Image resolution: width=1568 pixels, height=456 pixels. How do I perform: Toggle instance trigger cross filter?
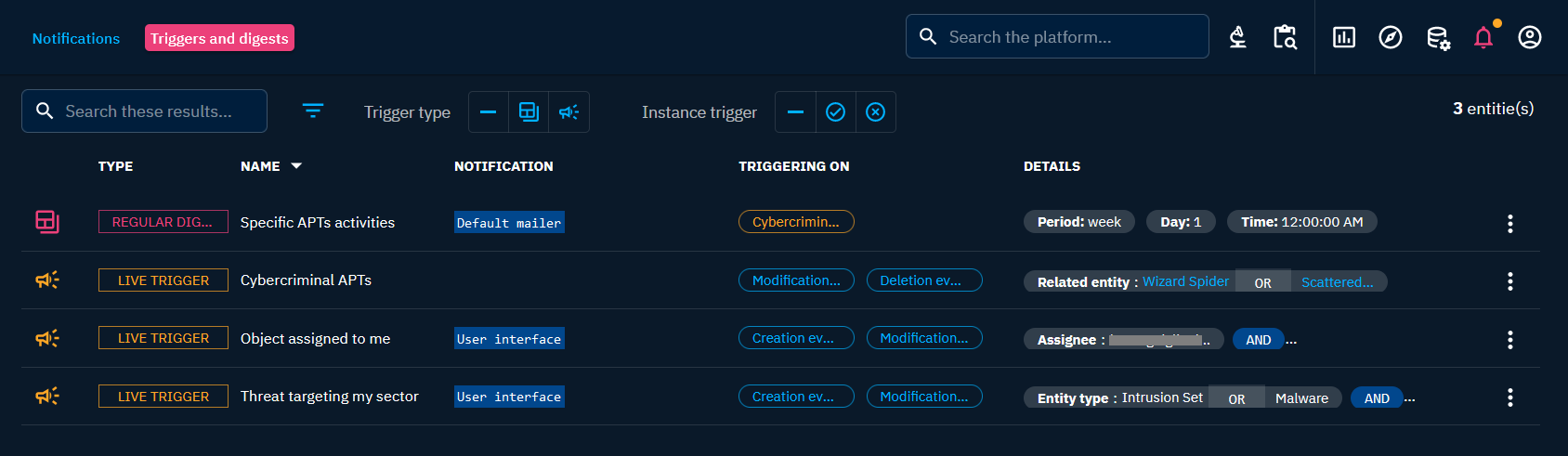pyautogui.click(x=875, y=112)
